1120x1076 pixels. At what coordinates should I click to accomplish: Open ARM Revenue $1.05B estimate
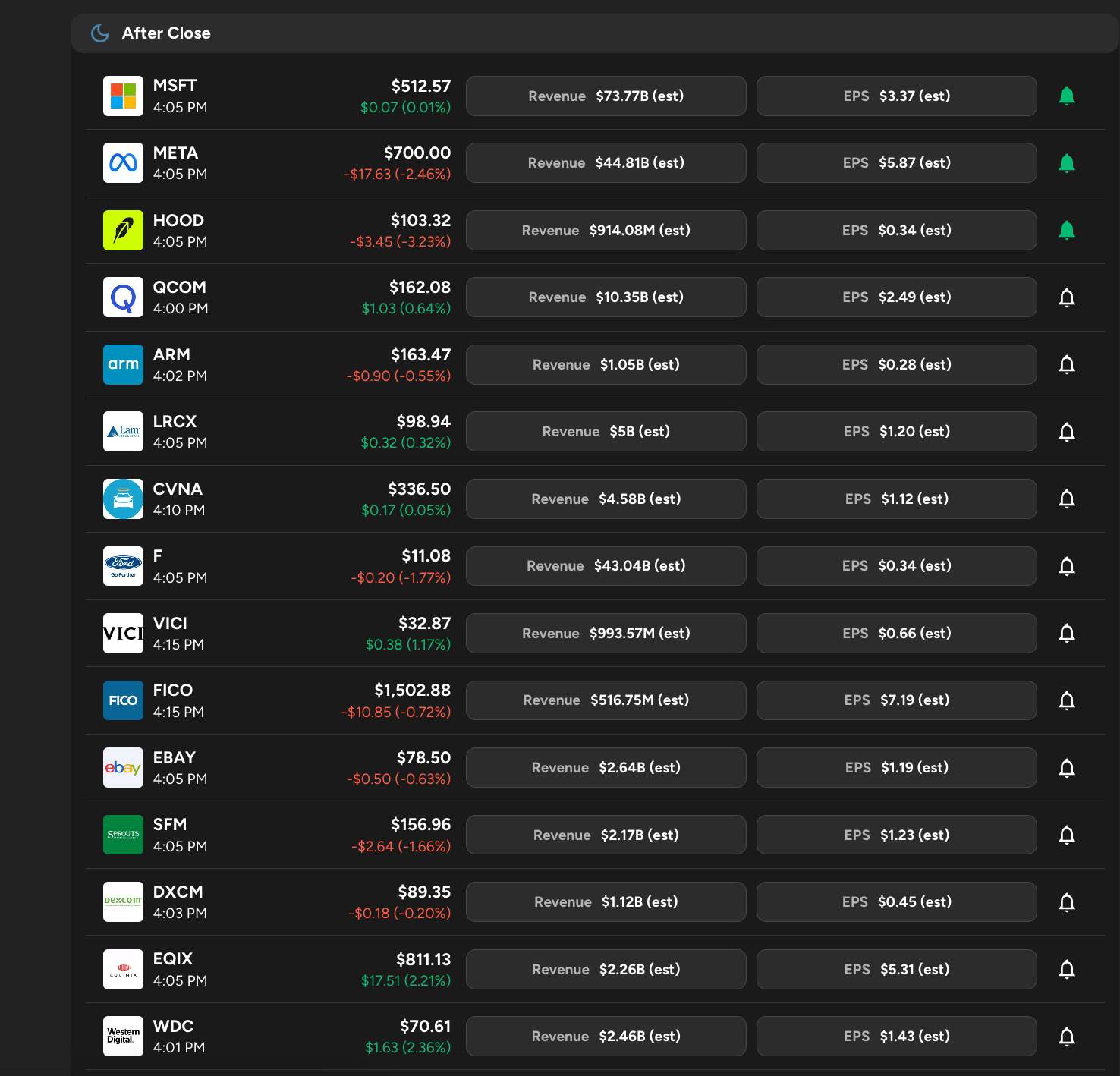[606, 364]
